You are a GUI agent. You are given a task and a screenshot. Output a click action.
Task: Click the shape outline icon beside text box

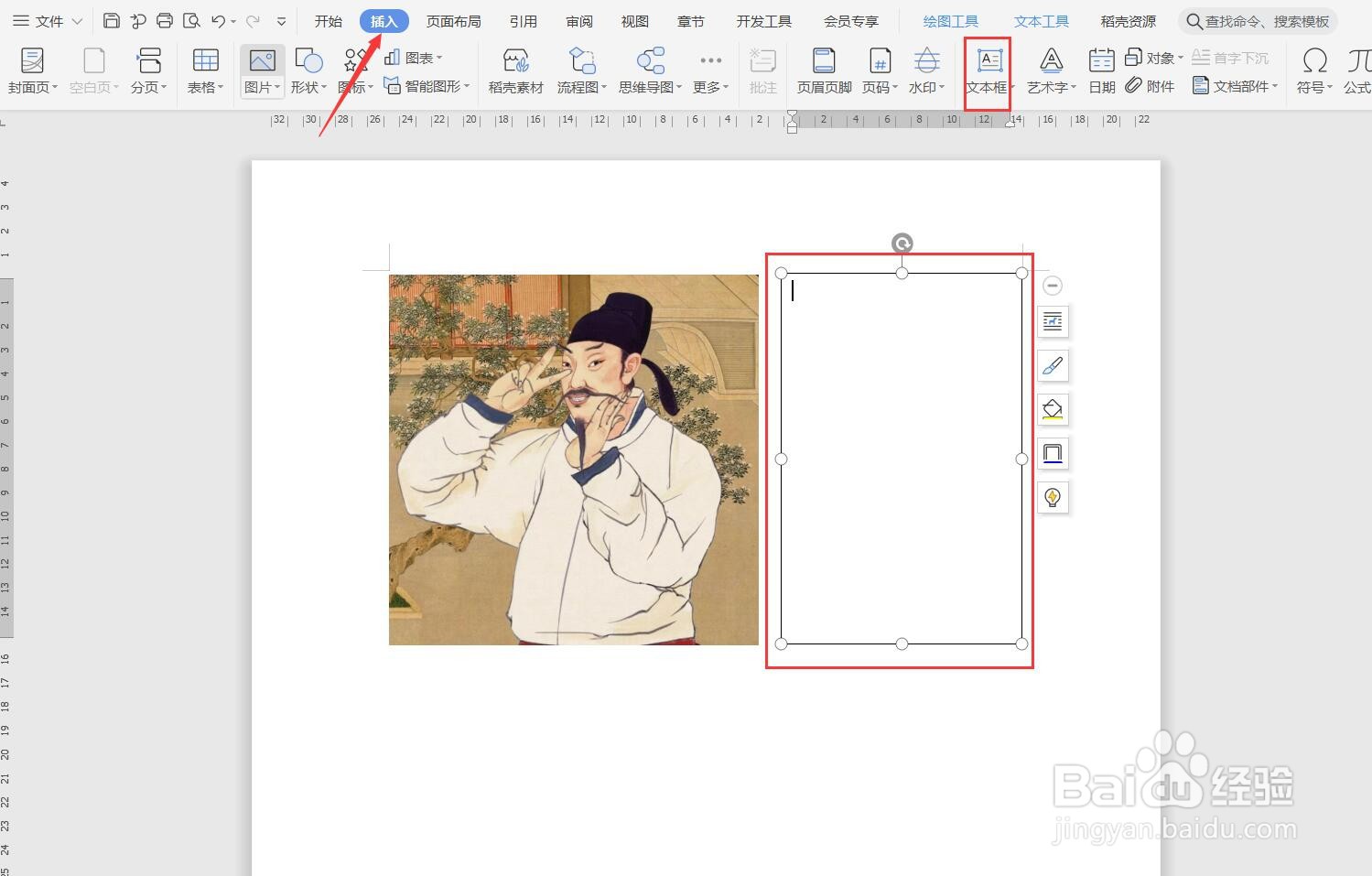pos(1053,453)
